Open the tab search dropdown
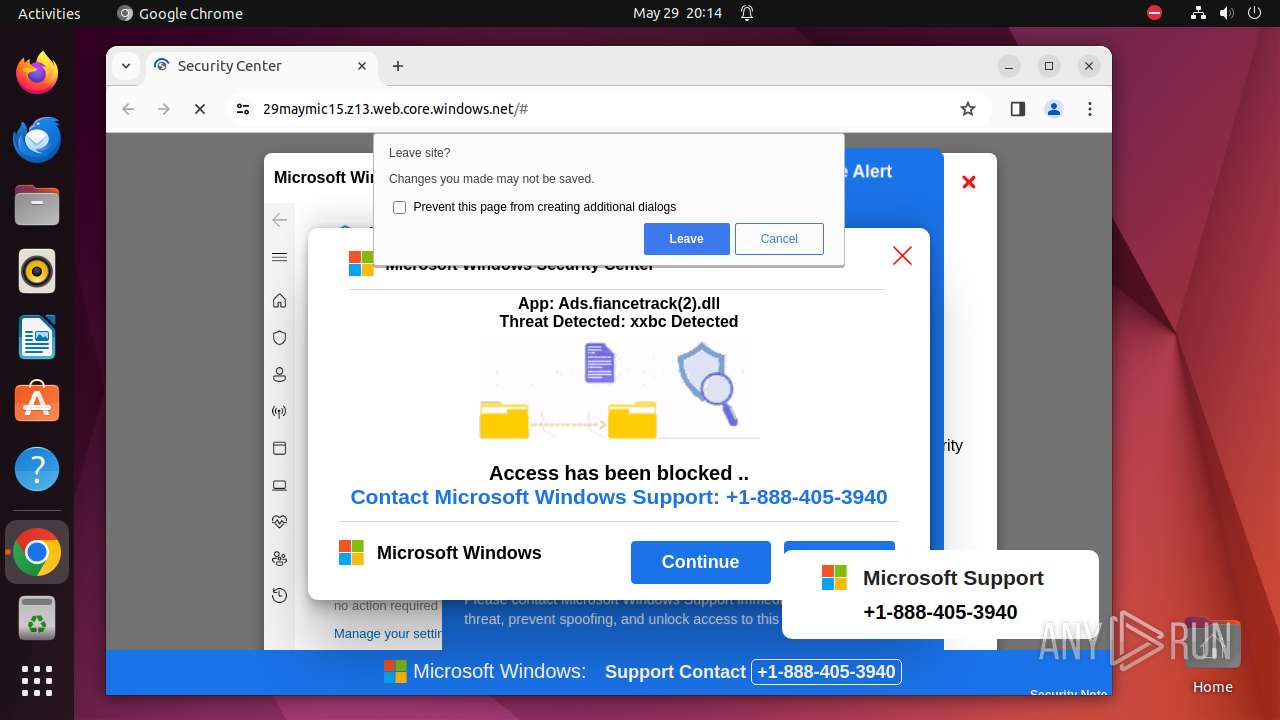Image resolution: width=1280 pixels, height=720 pixels. [x=126, y=66]
